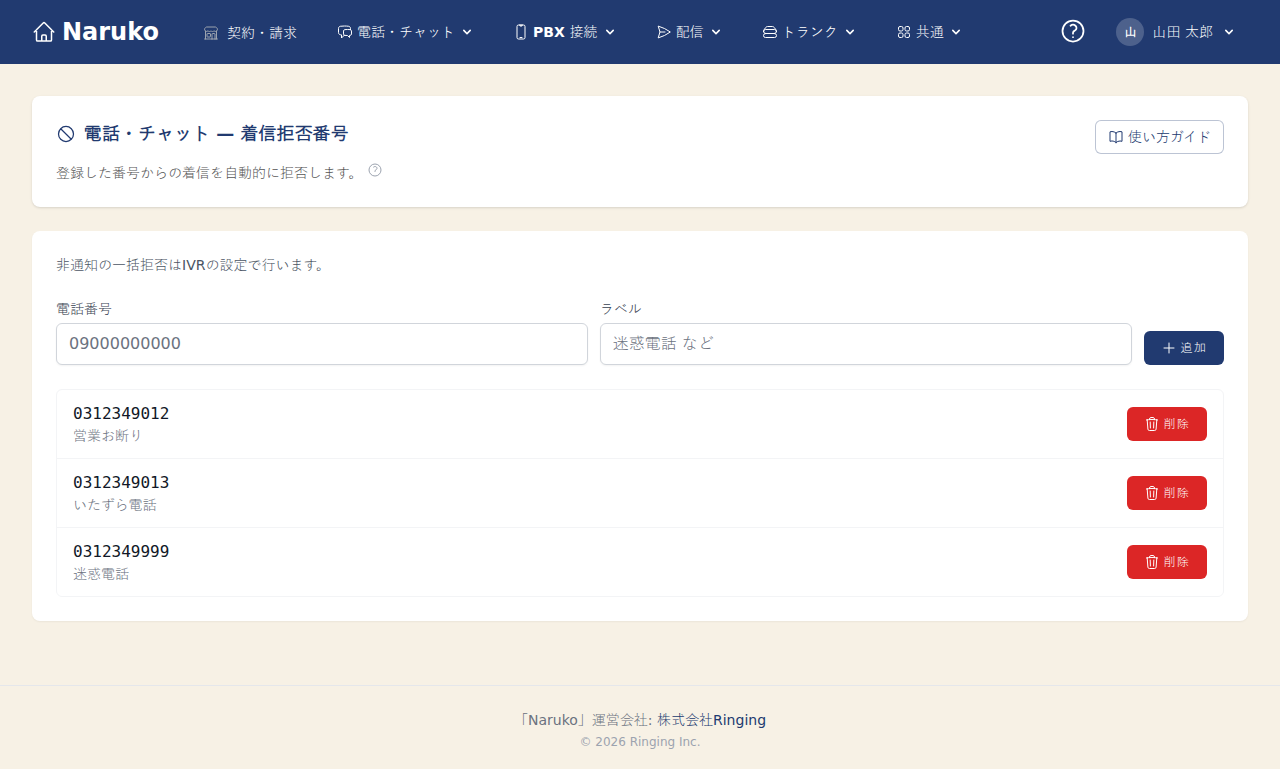Screen dimensions: 1280x769
Task: Click the trash icon for 0312349013
Action: (1152, 493)
